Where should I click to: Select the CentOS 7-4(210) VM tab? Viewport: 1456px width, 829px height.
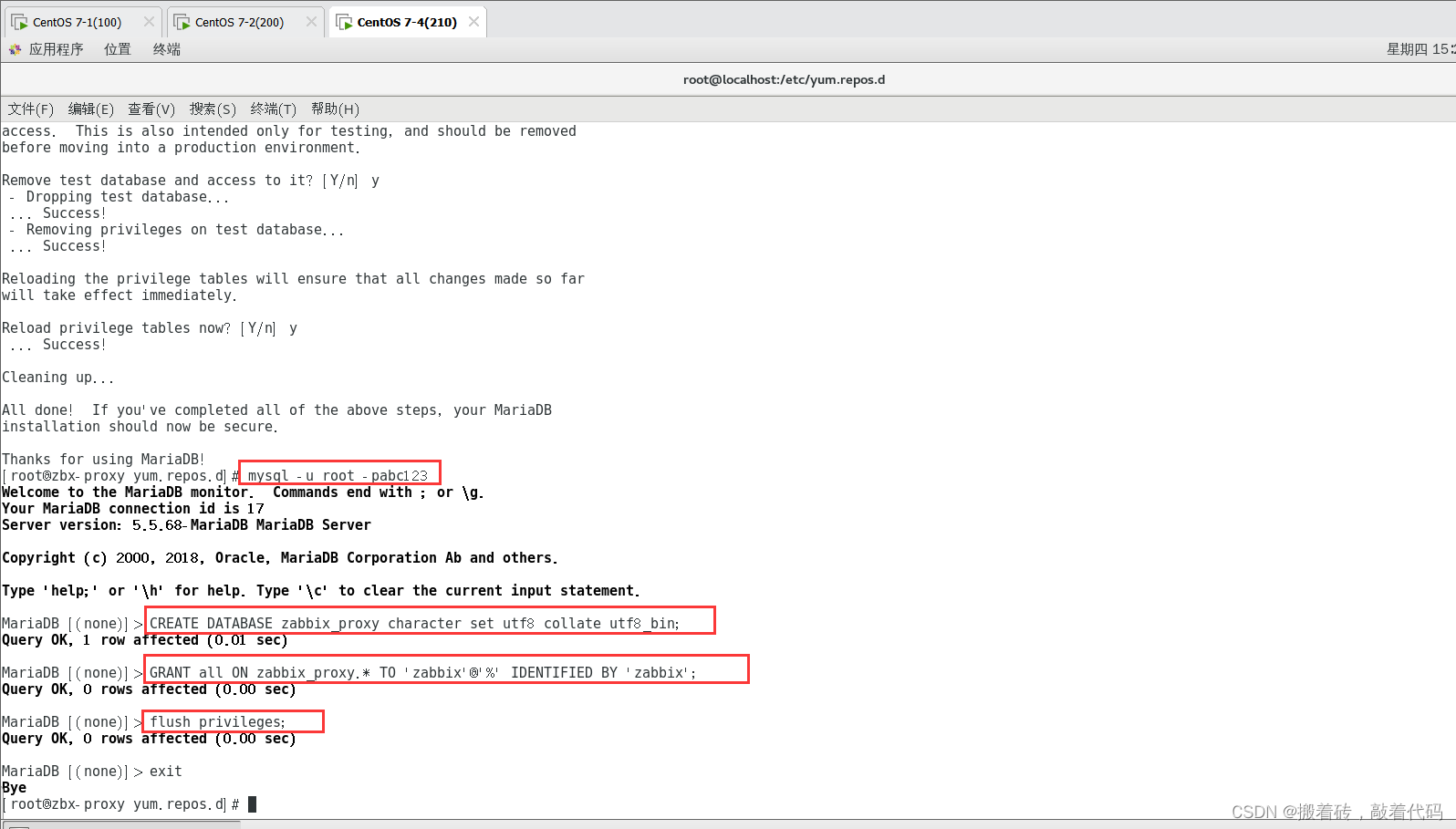(x=407, y=22)
